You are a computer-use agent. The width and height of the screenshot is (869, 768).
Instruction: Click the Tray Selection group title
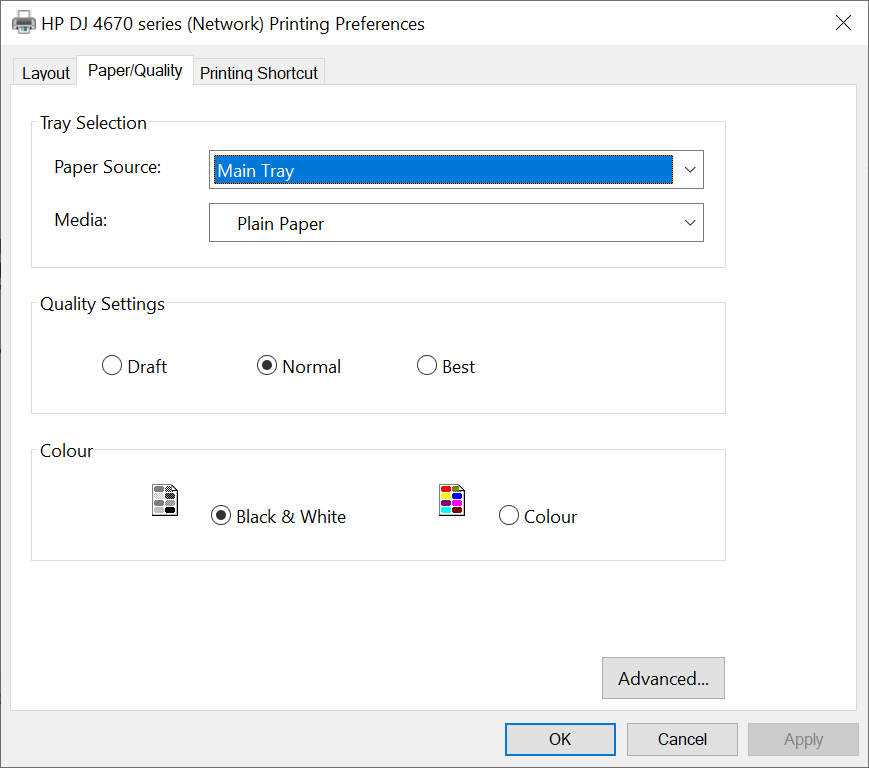point(93,123)
